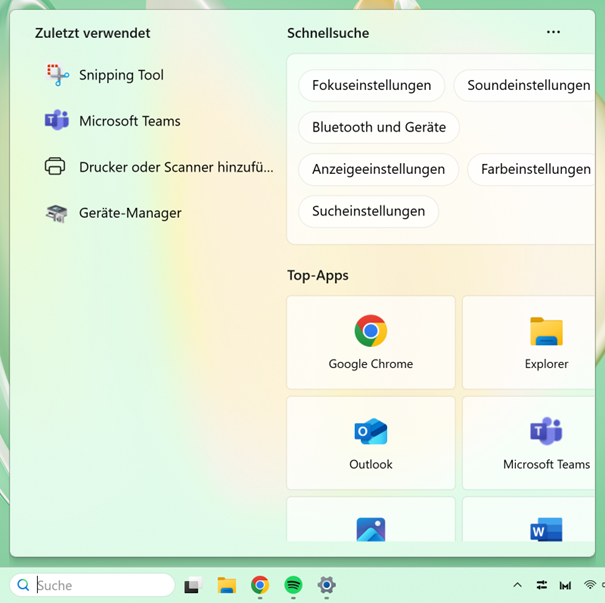Click the magnifier icon in search box
This screenshot has width=605, height=603.
pyautogui.click(x=23, y=585)
